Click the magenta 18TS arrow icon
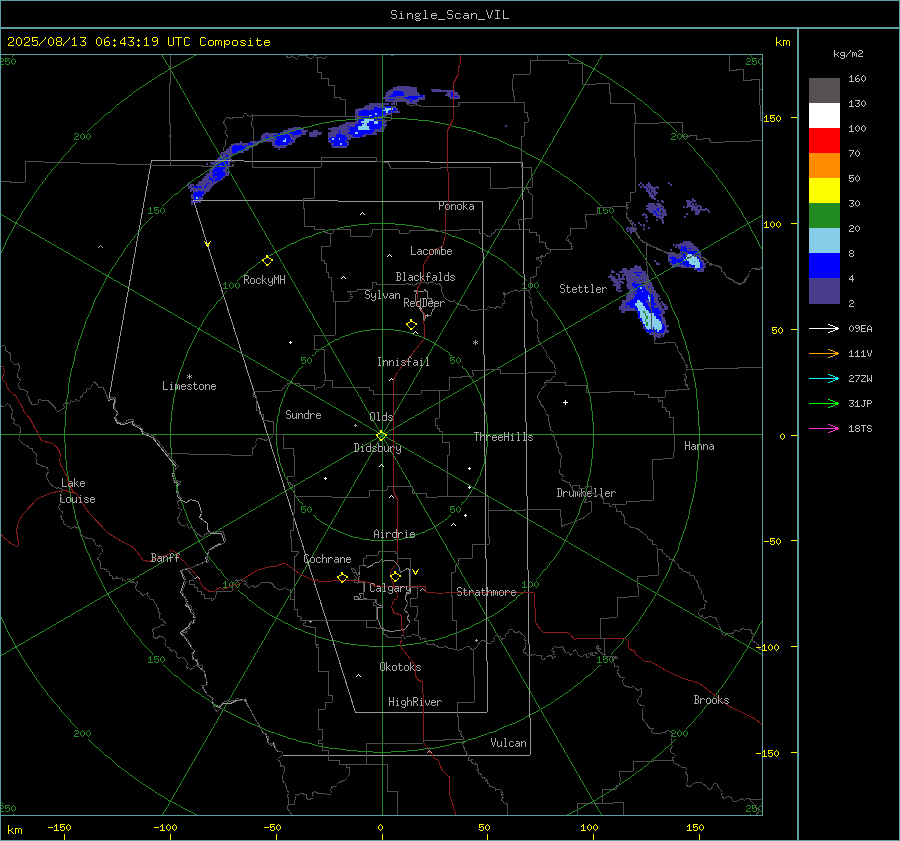 pos(824,428)
